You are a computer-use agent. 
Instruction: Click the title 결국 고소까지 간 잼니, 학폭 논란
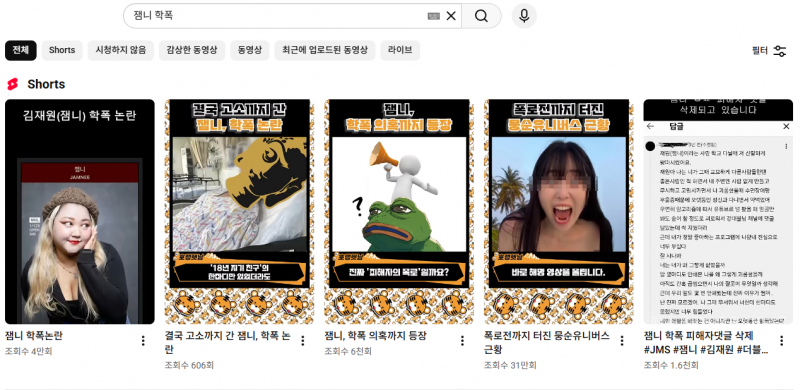[x=228, y=343]
